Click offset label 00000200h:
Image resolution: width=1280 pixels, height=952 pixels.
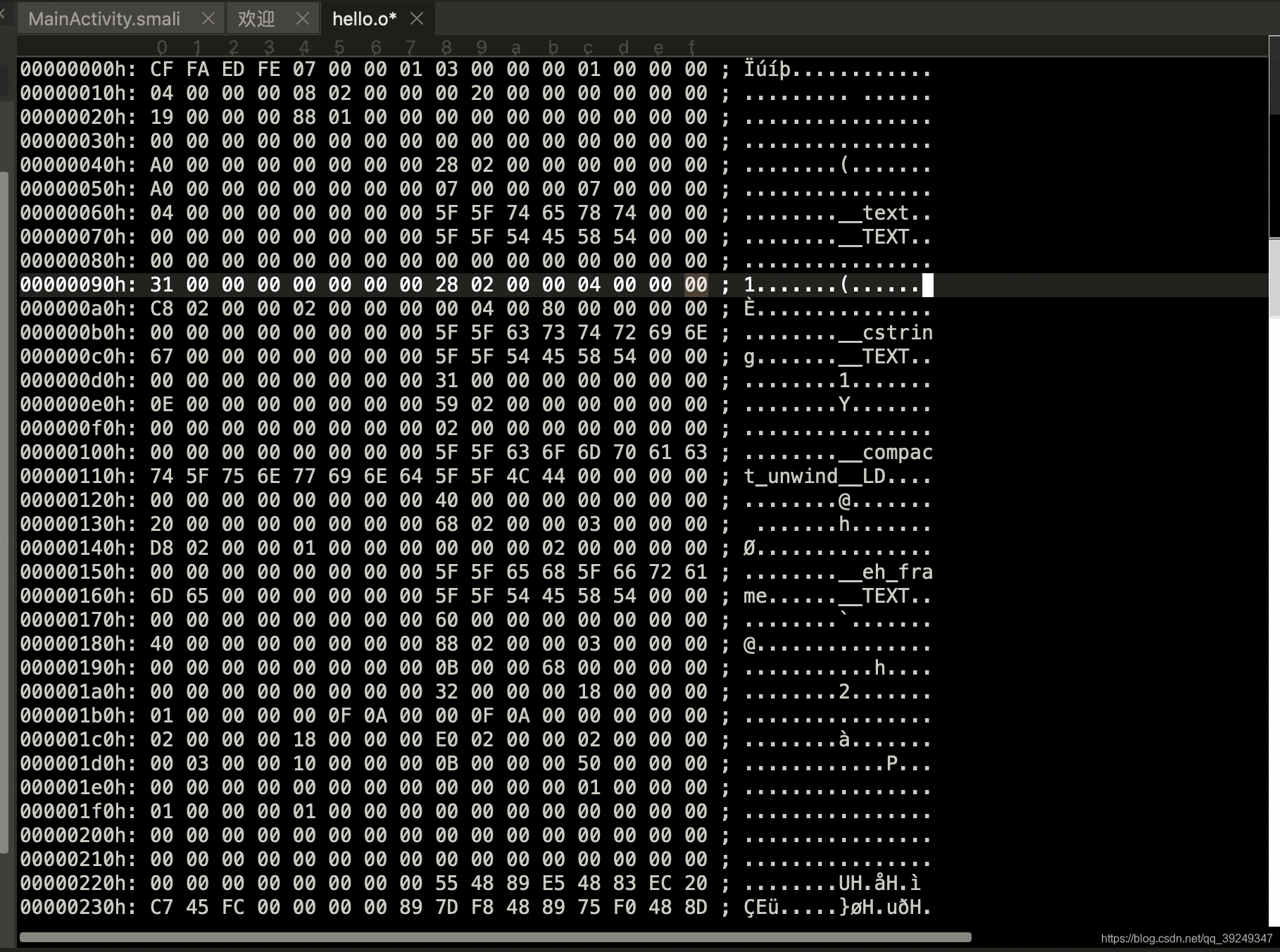click(78, 835)
